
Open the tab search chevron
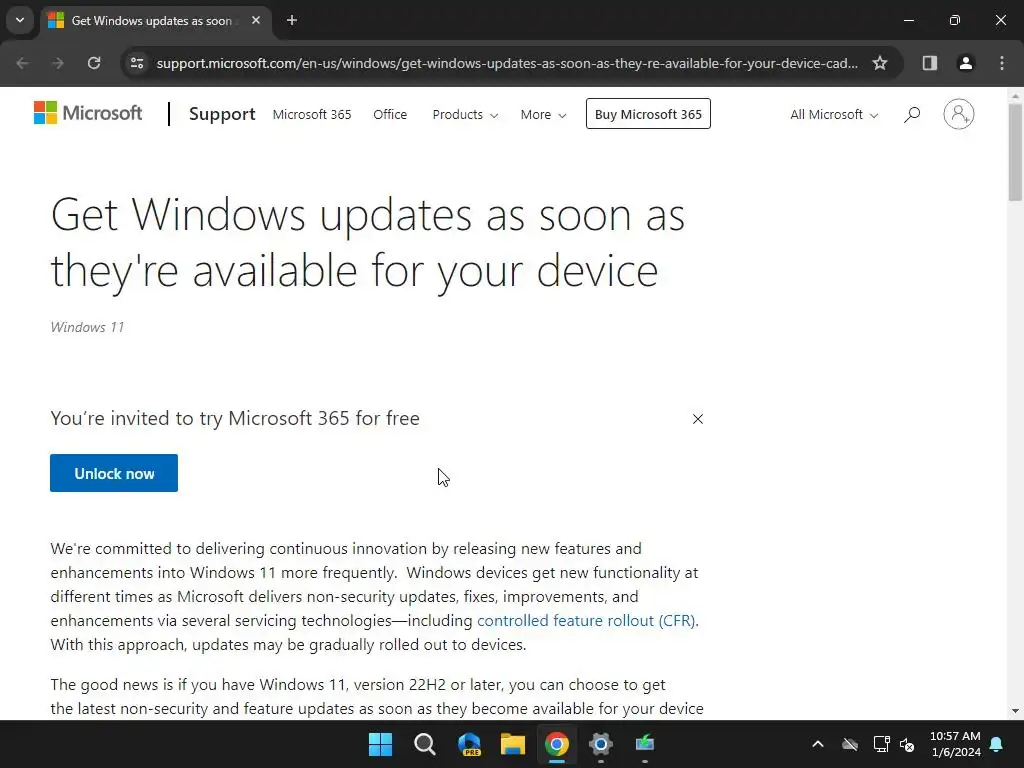[x=20, y=20]
